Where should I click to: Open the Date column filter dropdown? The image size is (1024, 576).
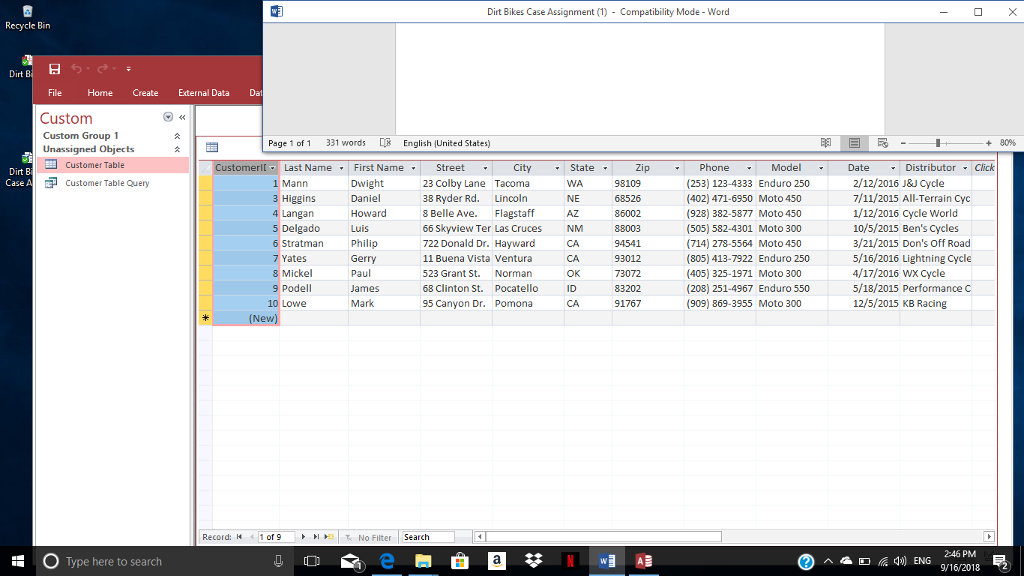(x=892, y=168)
